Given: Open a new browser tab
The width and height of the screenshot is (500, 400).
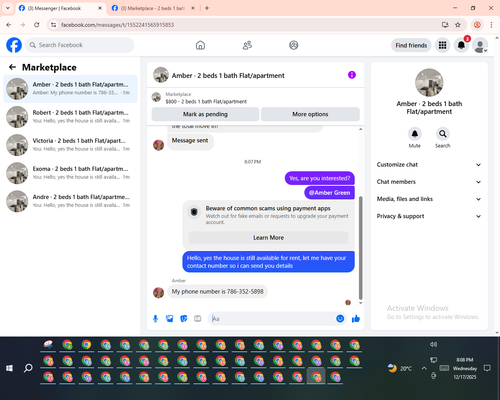Looking at the screenshot, I should click(x=207, y=8).
